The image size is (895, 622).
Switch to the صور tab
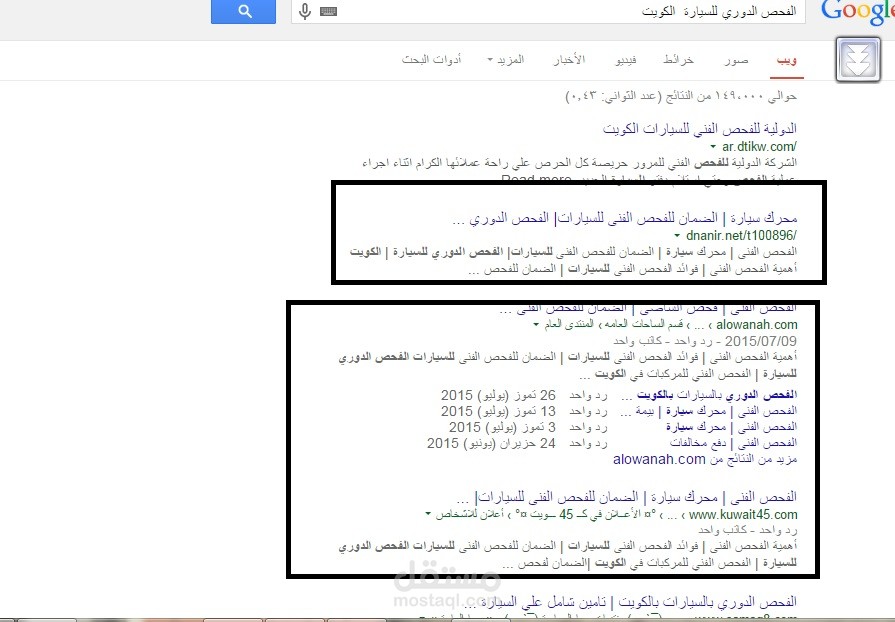coord(736,60)
